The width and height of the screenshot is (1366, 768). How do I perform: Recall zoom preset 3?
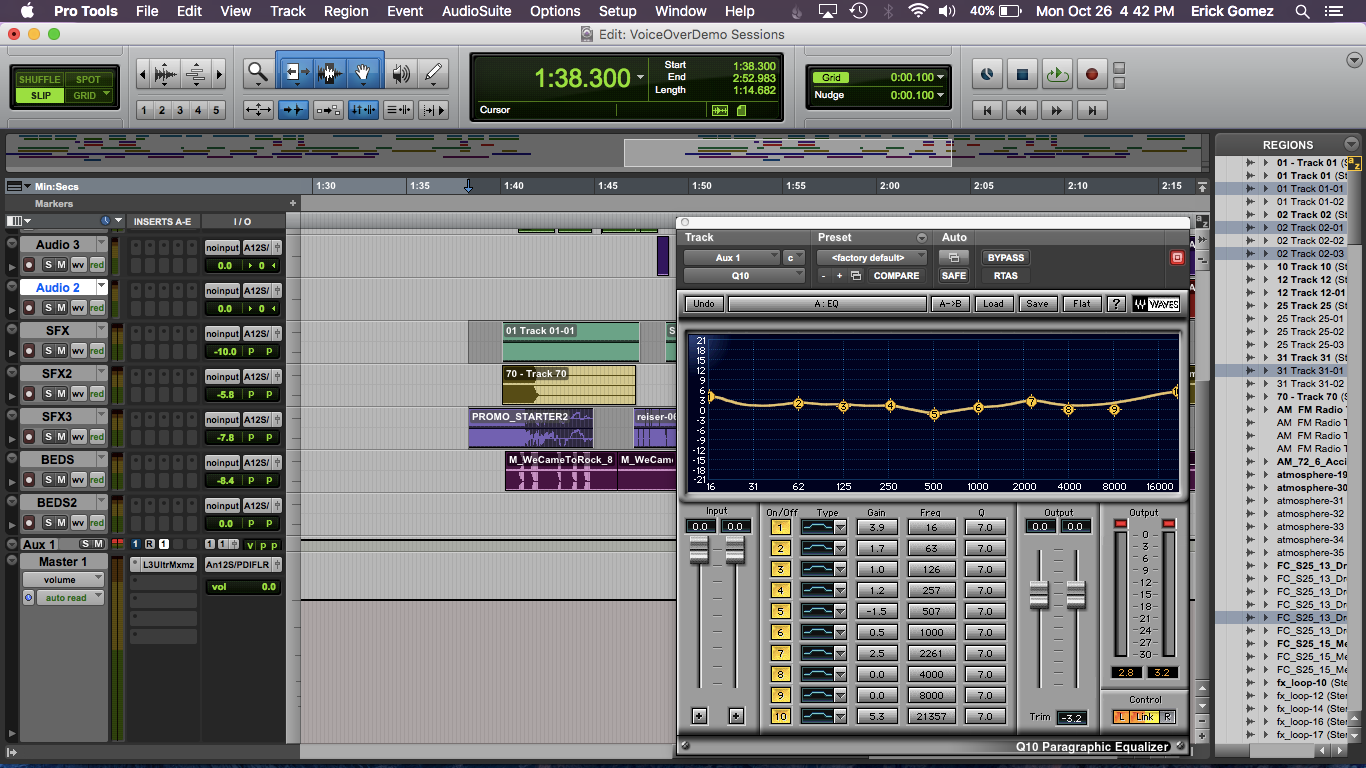click(180, 110)
